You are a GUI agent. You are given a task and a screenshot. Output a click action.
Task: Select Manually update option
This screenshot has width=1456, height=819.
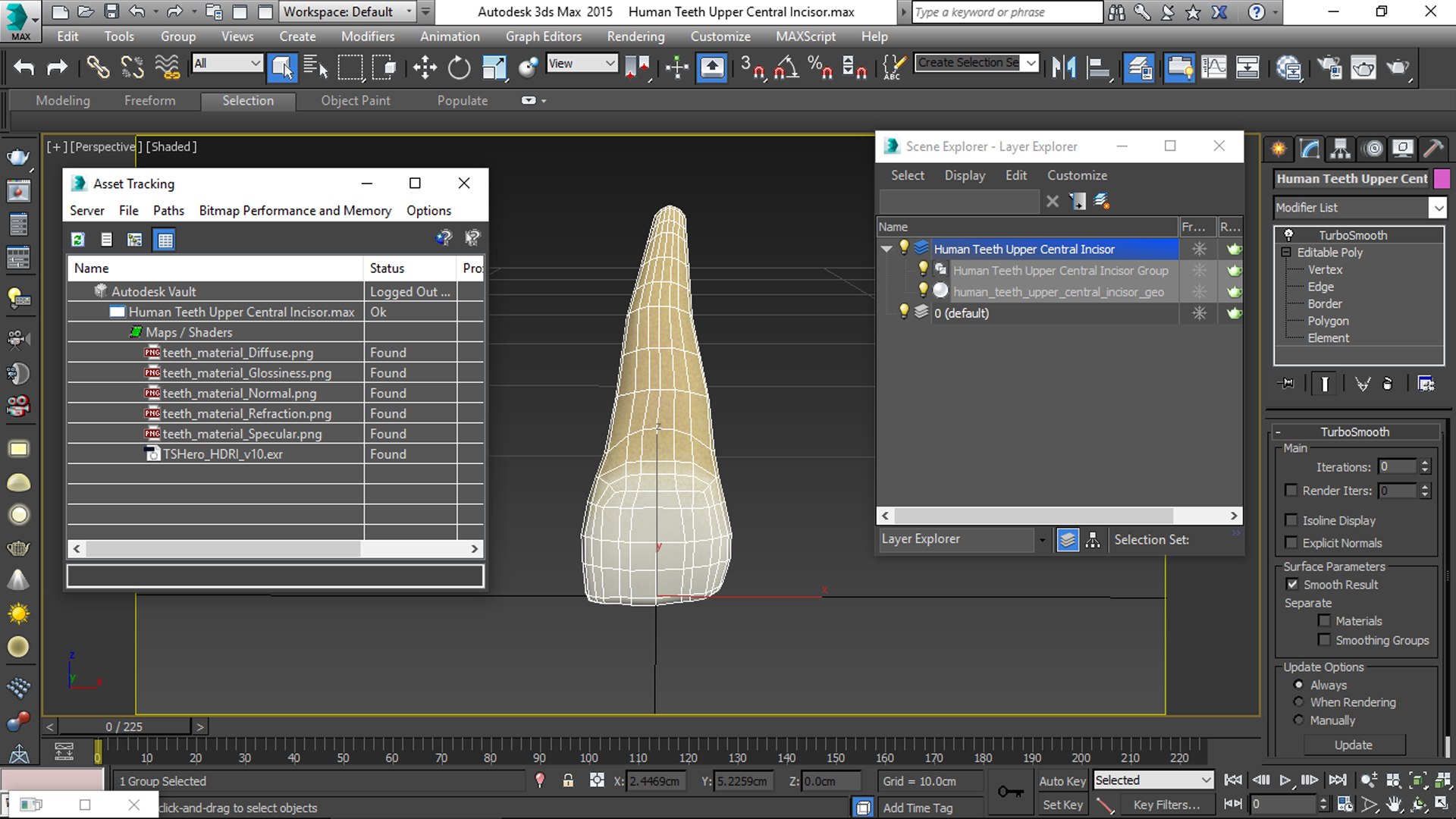click(1299, 720)
